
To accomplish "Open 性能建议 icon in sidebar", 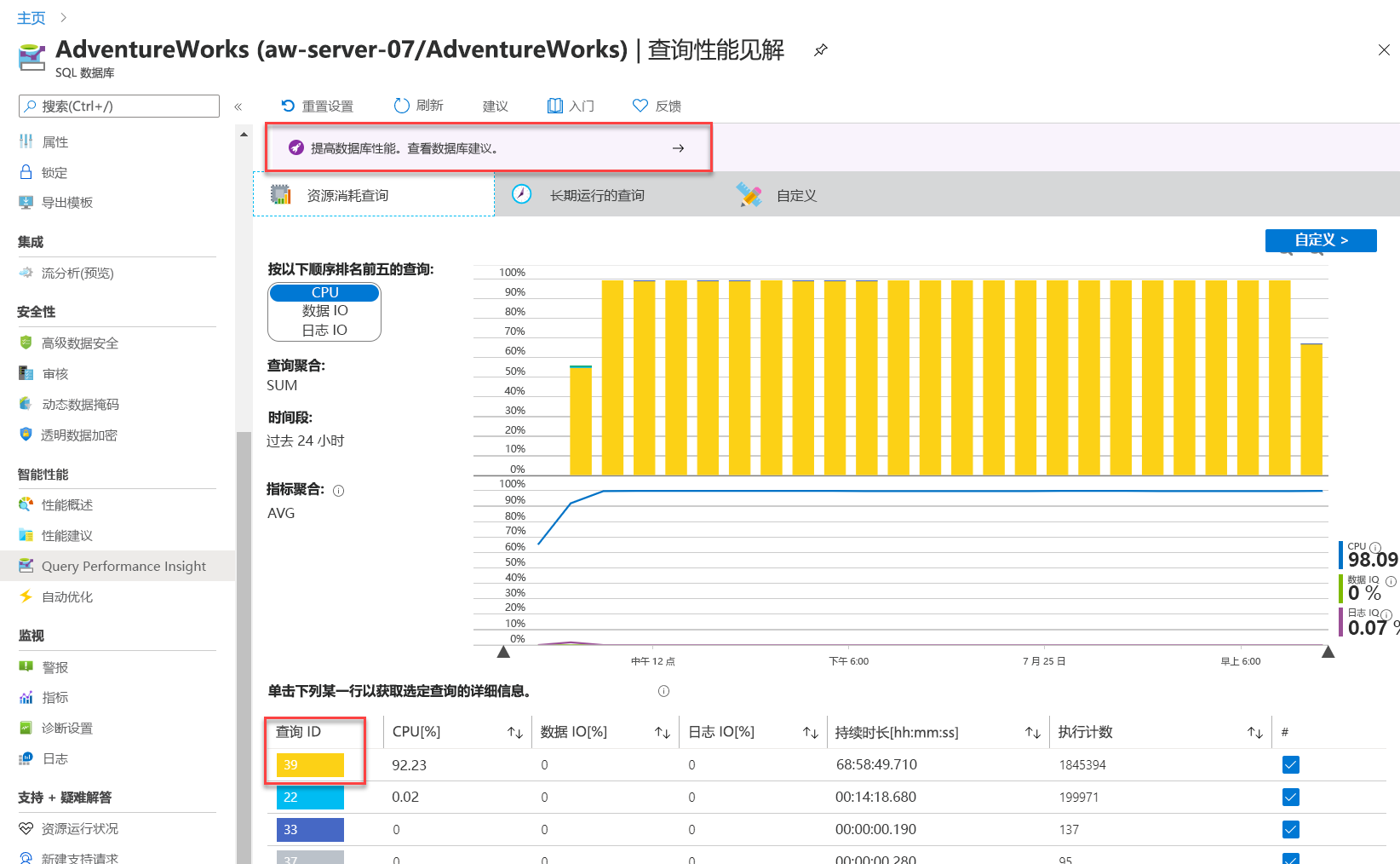I will click(x=26, y=535).
